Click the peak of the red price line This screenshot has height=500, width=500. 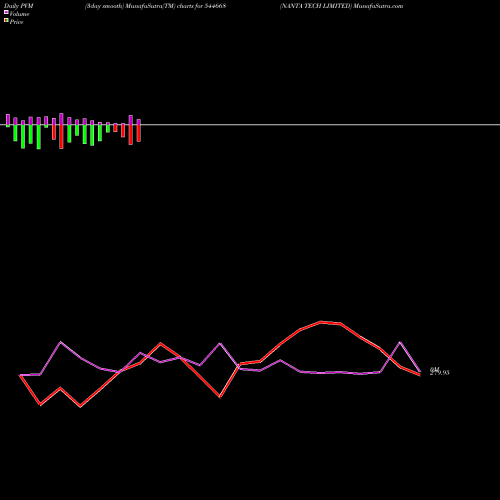point(321,322)
